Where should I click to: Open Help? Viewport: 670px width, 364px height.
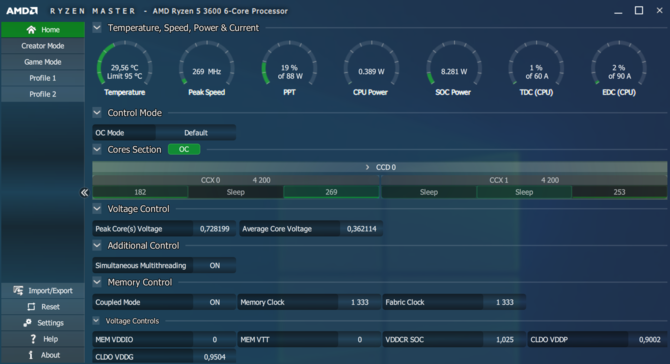point(43,339)
